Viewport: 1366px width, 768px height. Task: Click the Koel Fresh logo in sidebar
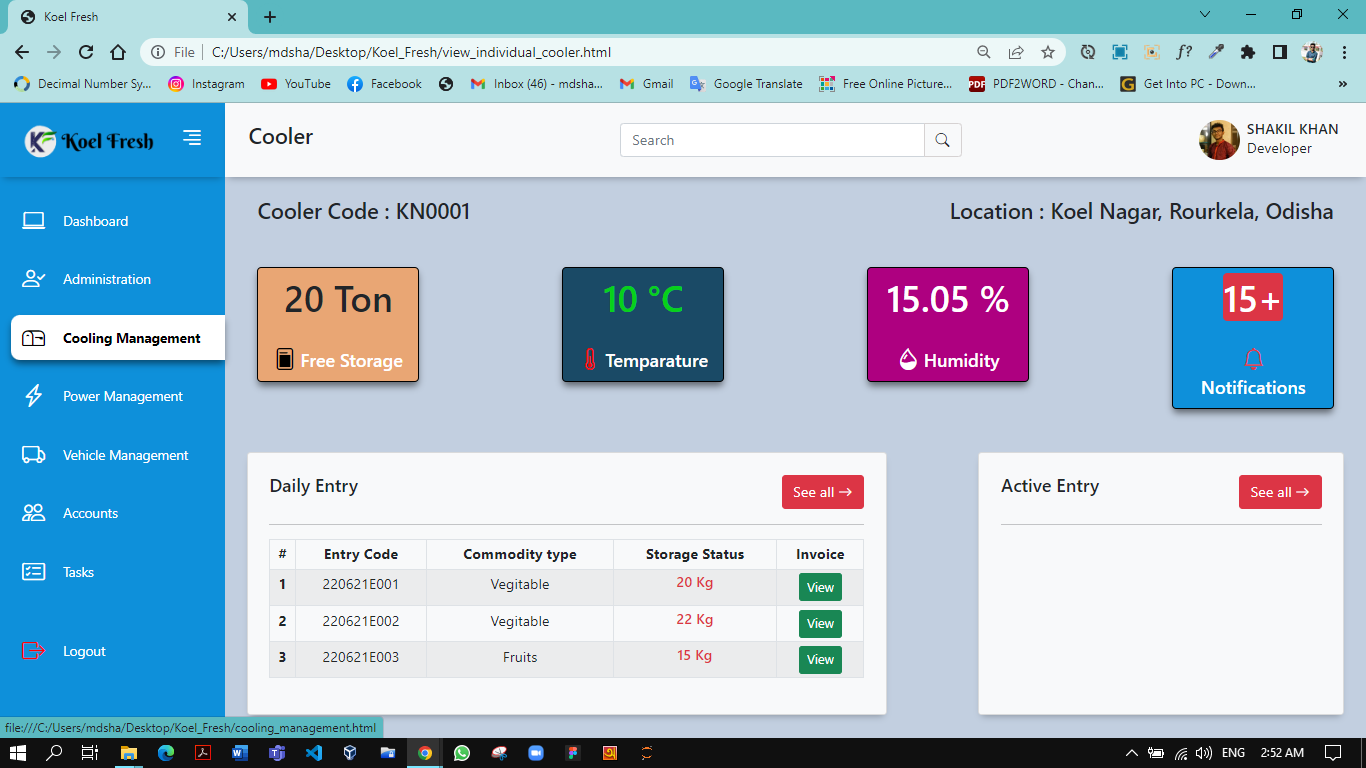click(90, 141)
